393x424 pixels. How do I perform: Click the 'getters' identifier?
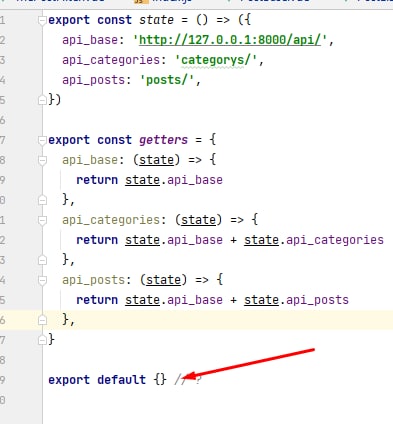coord(163,140)
